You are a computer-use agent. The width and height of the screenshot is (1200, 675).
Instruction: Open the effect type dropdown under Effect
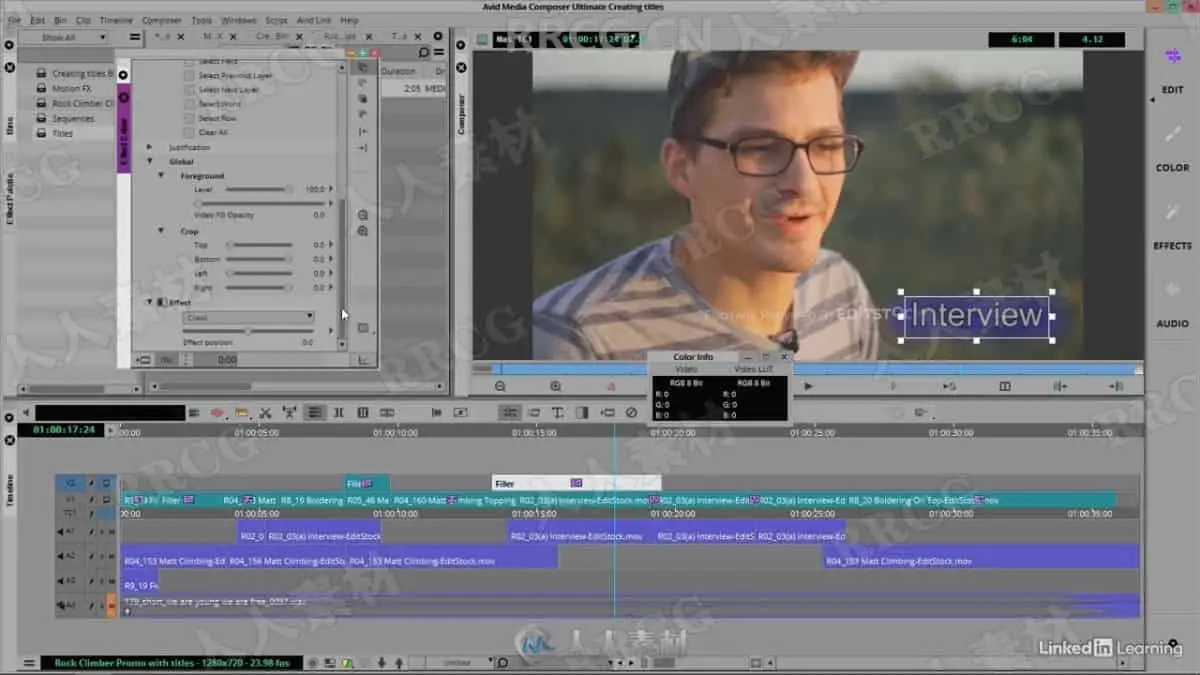[x=249, y=317]
